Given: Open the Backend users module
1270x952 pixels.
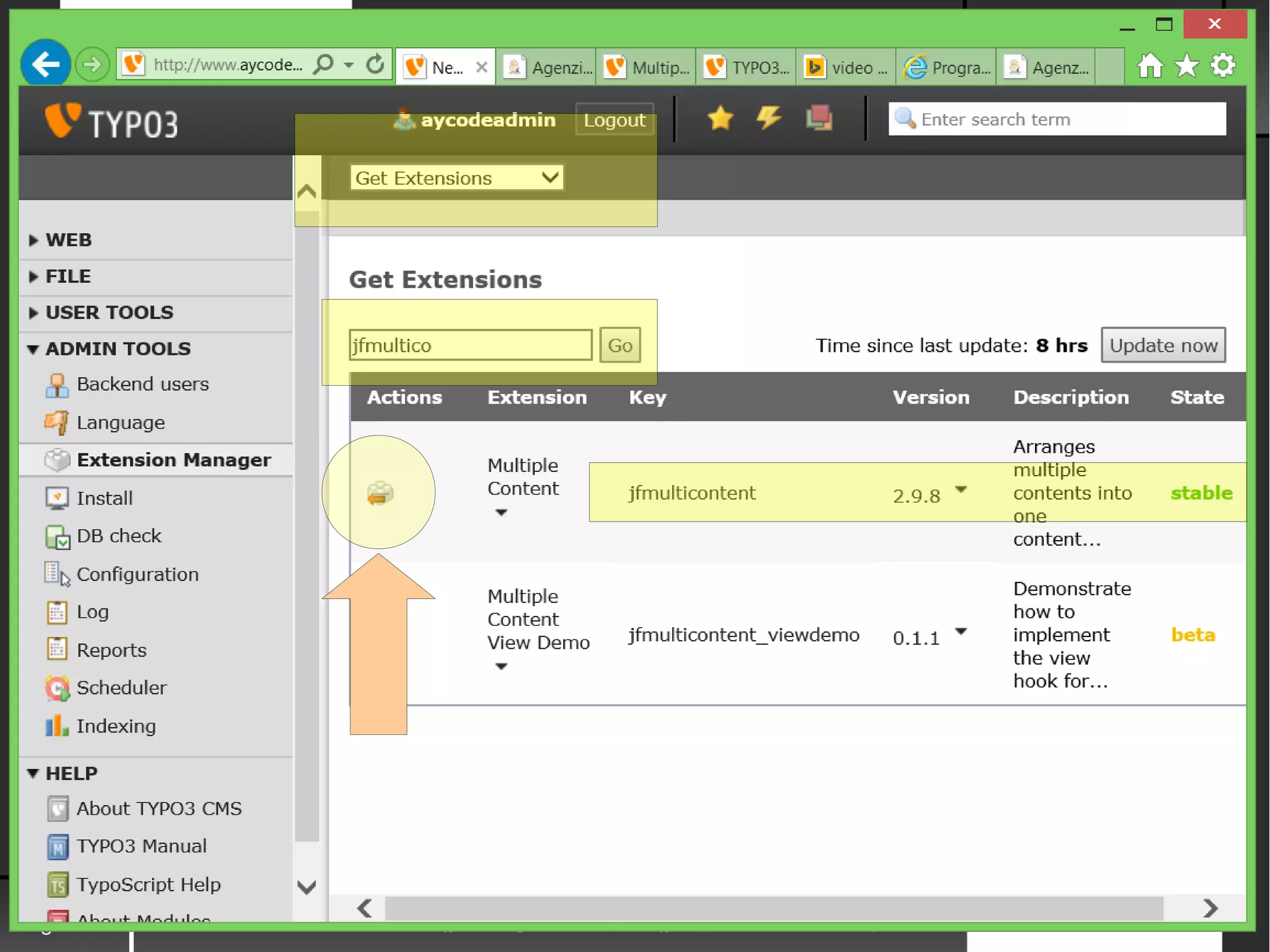Looking at the screenshot, I should point(143,385).
